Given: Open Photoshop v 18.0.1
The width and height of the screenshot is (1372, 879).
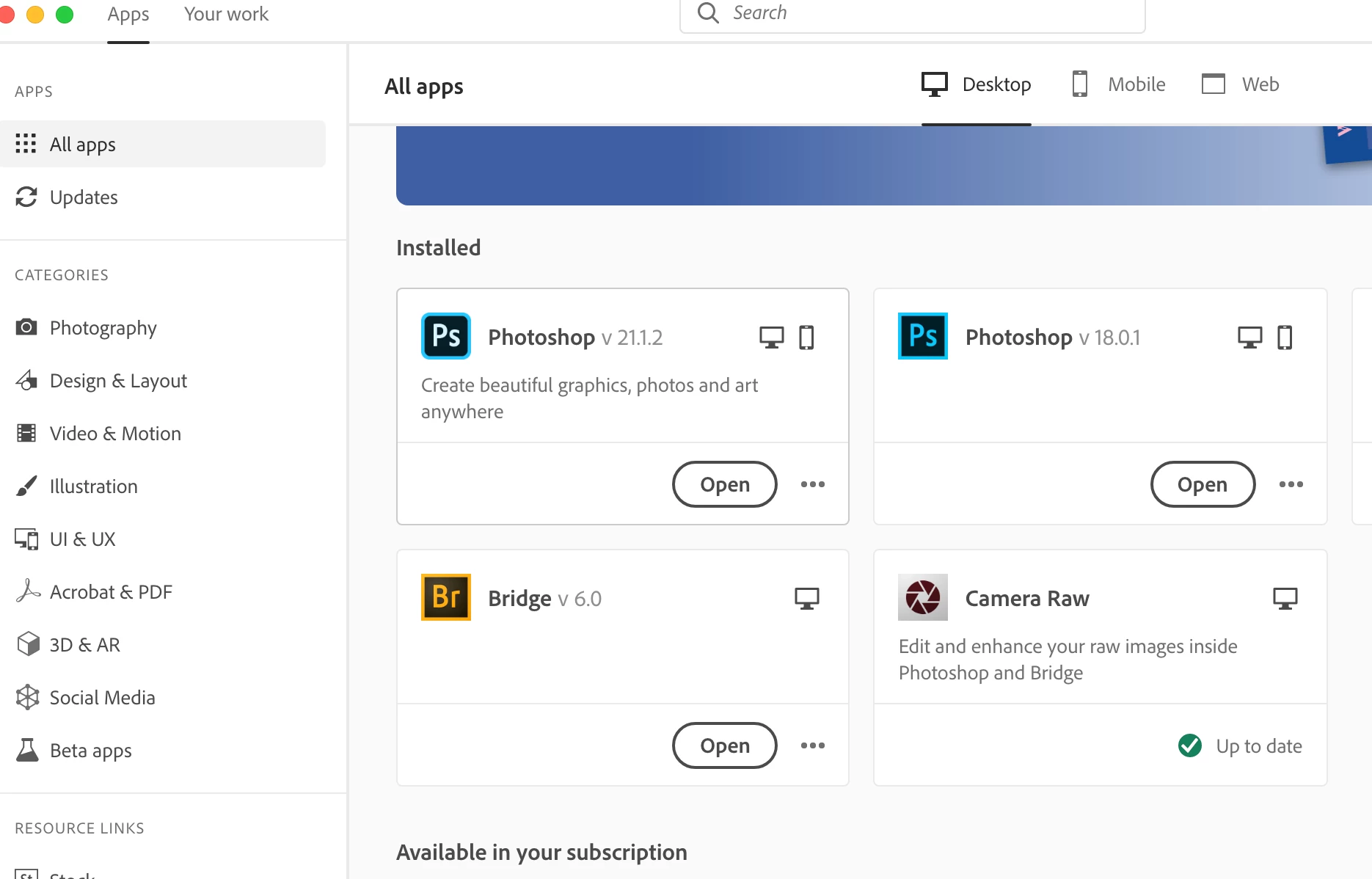Looking at the screenshot, I should coord(1203,484).
